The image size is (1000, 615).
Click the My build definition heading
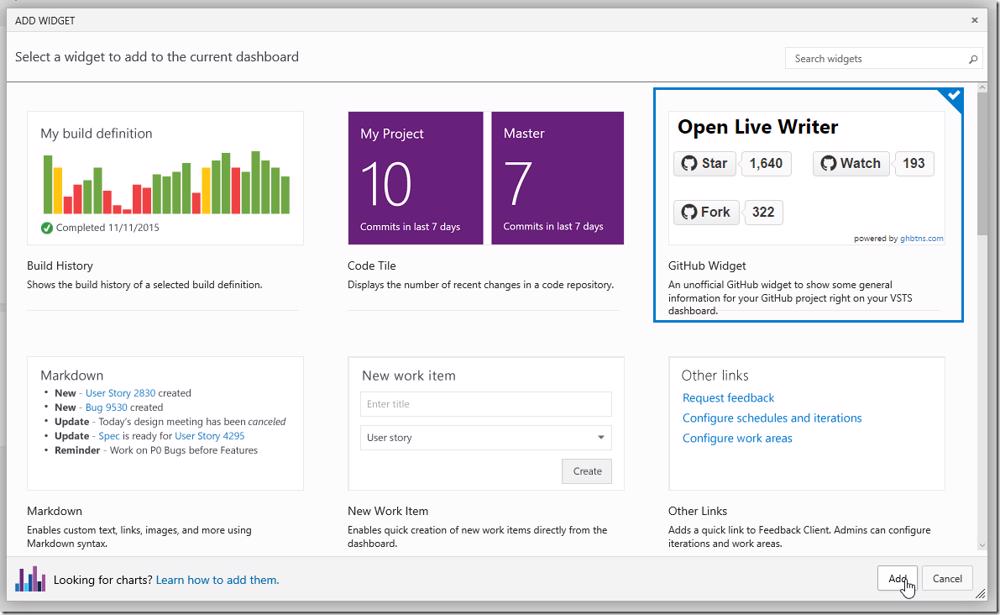[x=96, y=133]
